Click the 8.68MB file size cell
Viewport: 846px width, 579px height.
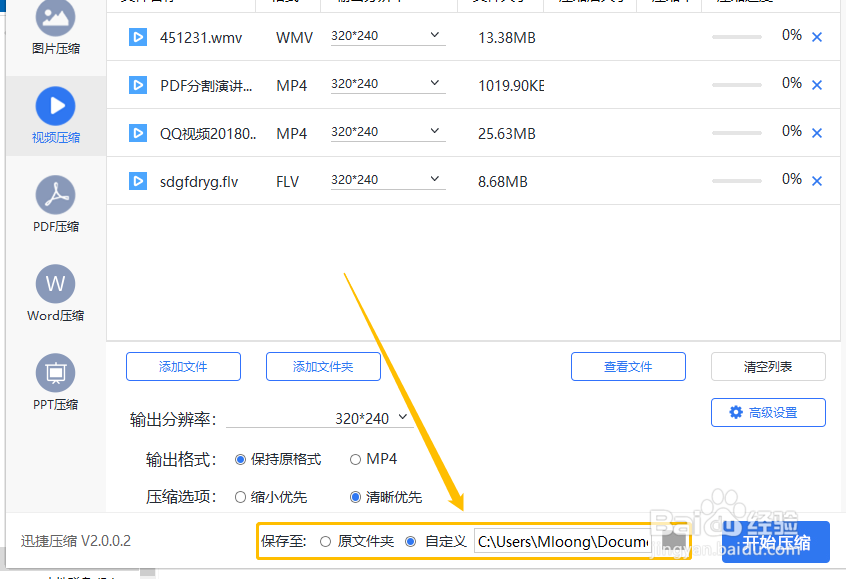502,182
